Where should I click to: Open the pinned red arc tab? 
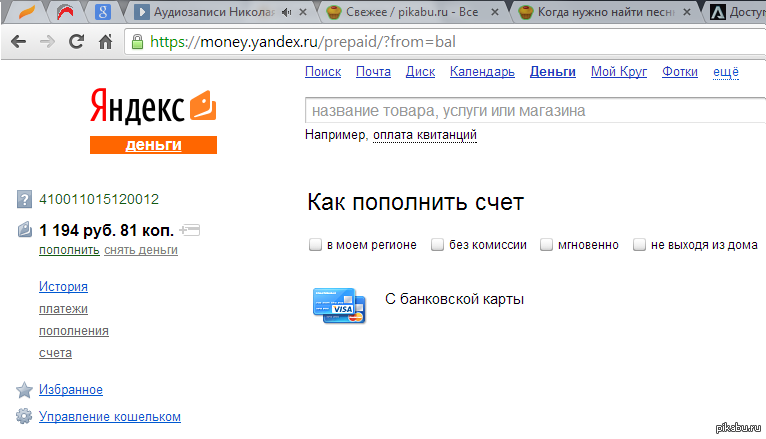click(x=65, y=12)
